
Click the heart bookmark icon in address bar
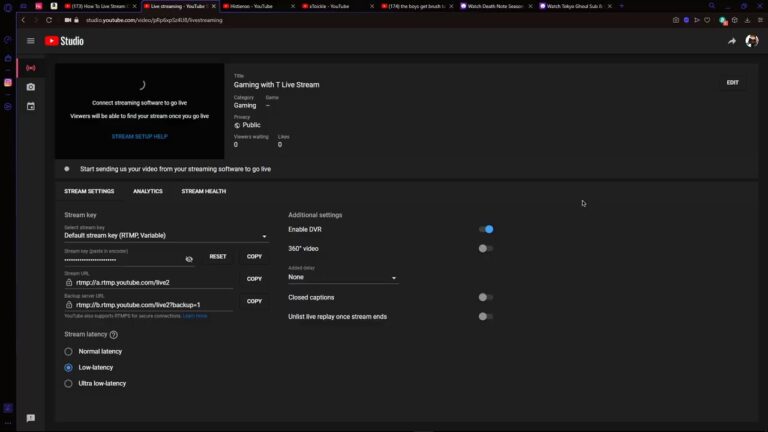(707, 20)
